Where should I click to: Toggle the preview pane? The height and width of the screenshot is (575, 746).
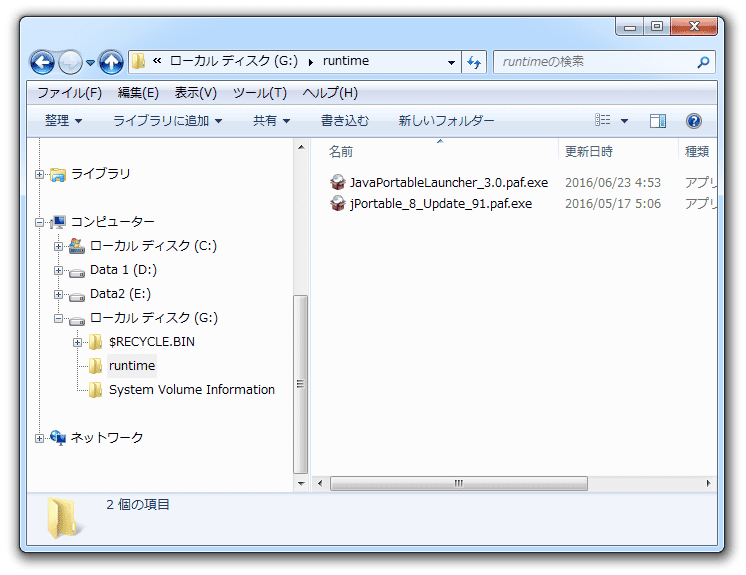pos(658,121)
